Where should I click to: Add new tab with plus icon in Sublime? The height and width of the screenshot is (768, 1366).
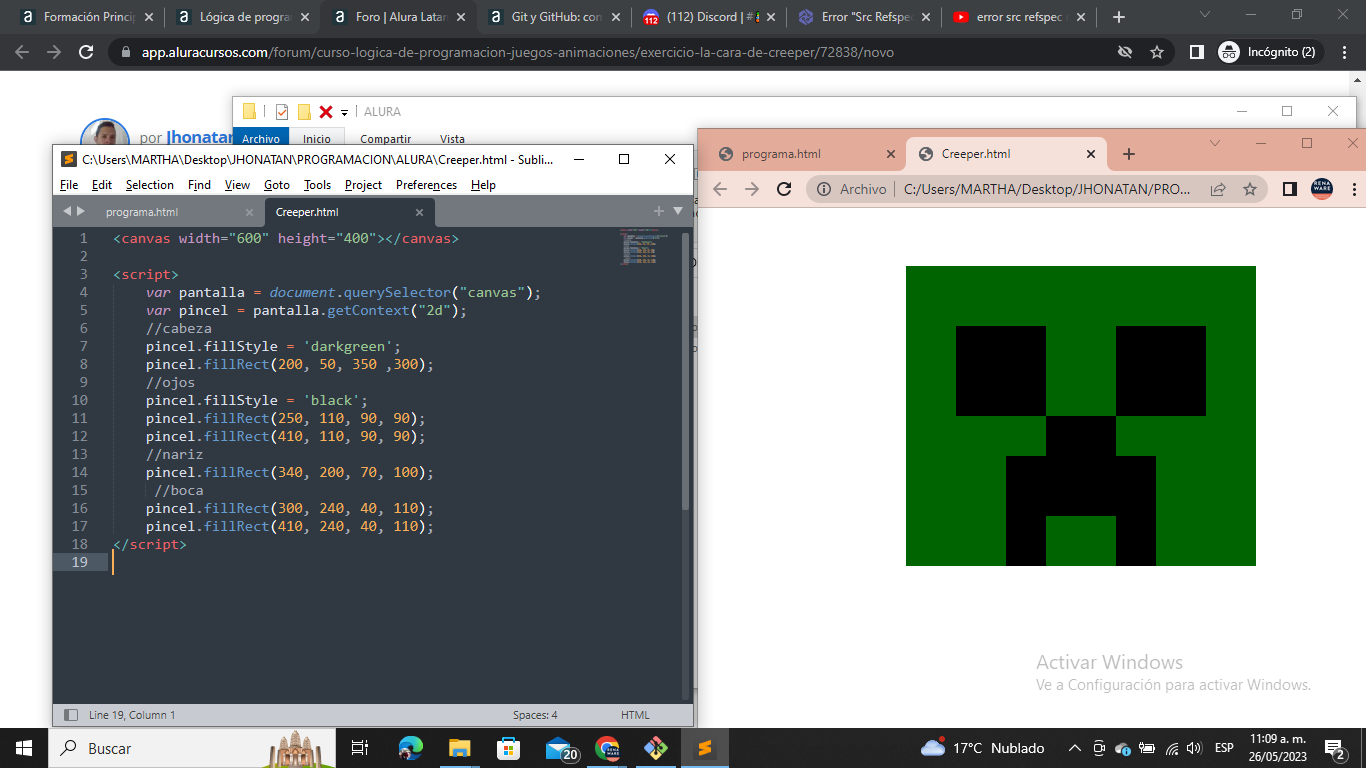[x=659, y=211]
